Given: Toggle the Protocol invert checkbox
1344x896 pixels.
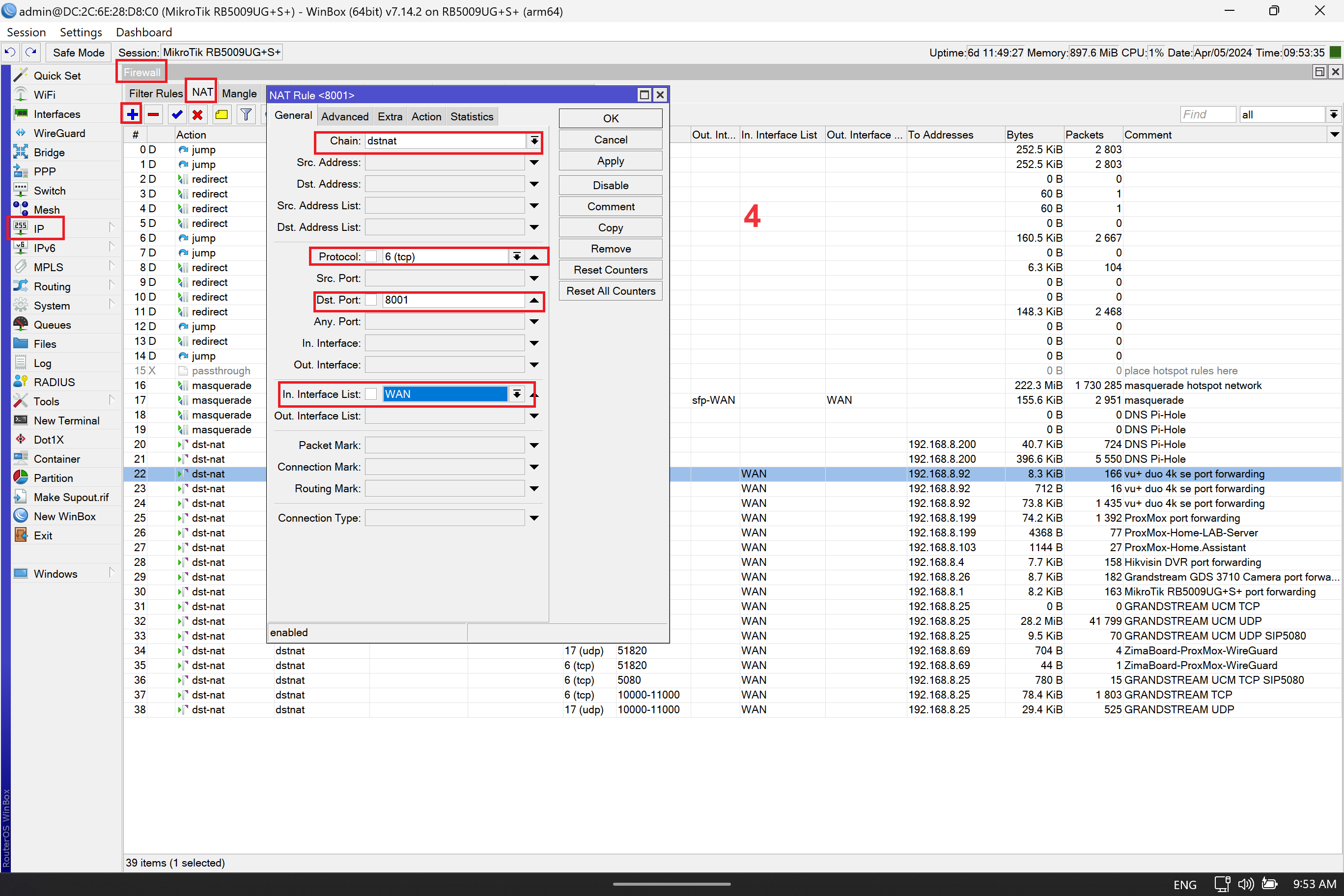Looking at the screenshot, I should [371, 256].
